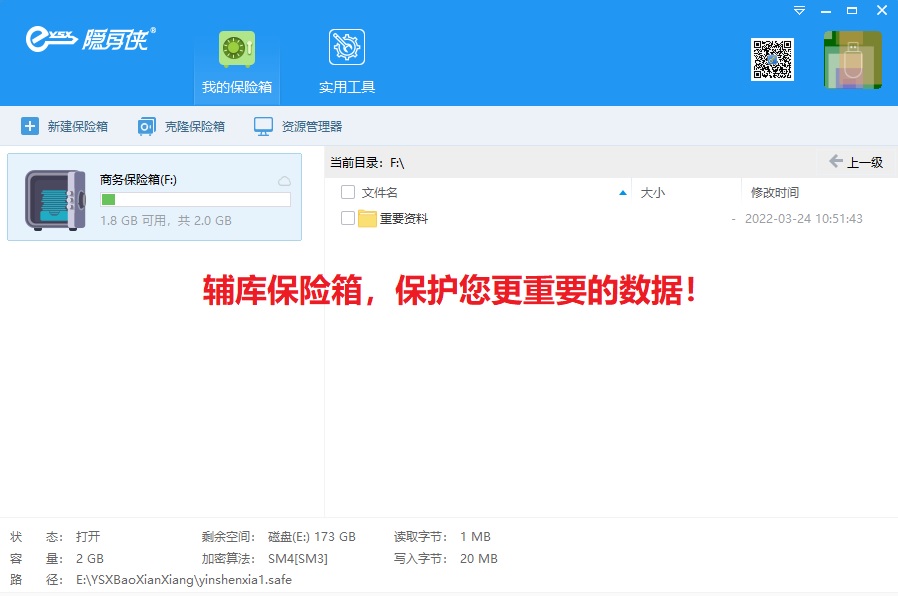Image resolution: width=898 pixels, height=596 pixels.
Task: Sort files by 大小 column header
Action: point(652,192)
